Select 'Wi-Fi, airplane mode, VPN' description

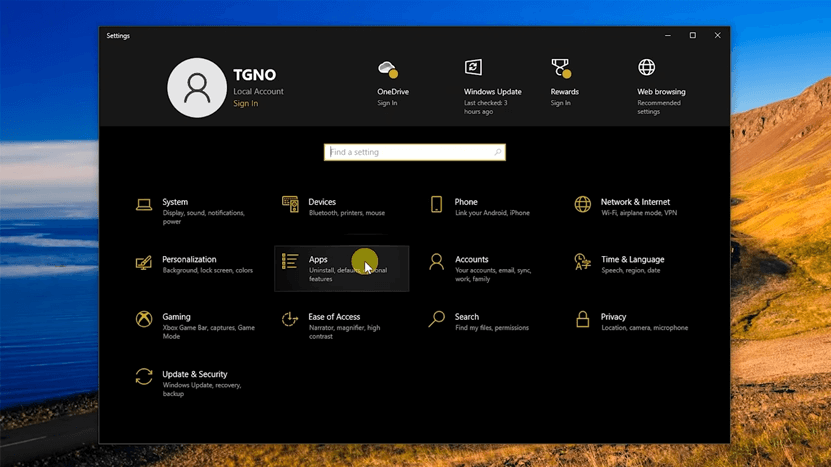point(639,213)
